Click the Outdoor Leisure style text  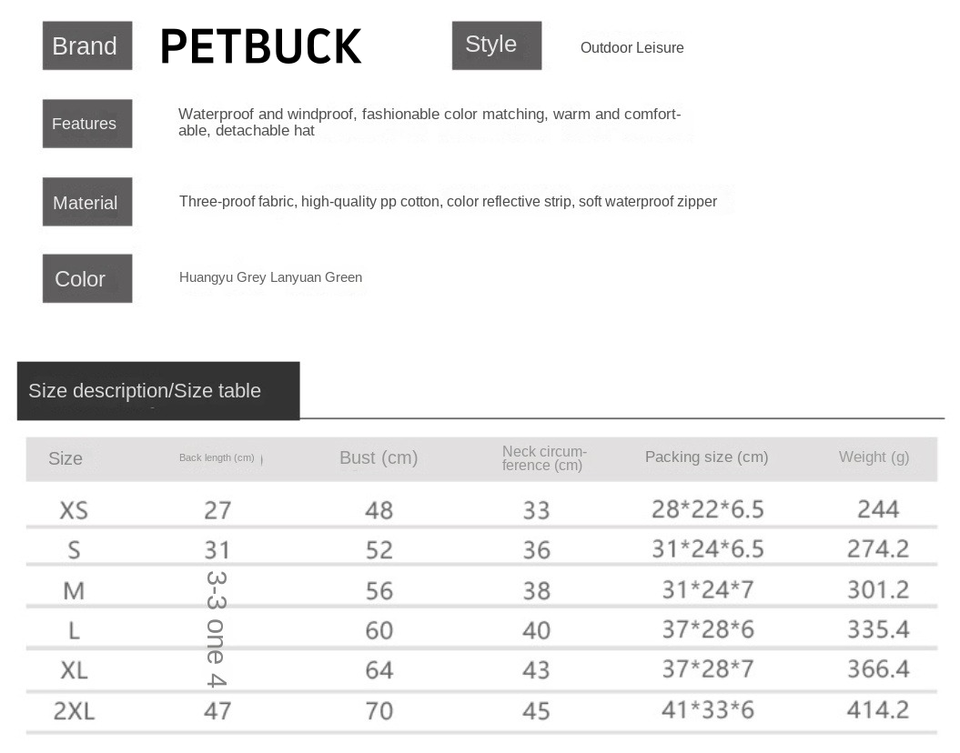632,48
